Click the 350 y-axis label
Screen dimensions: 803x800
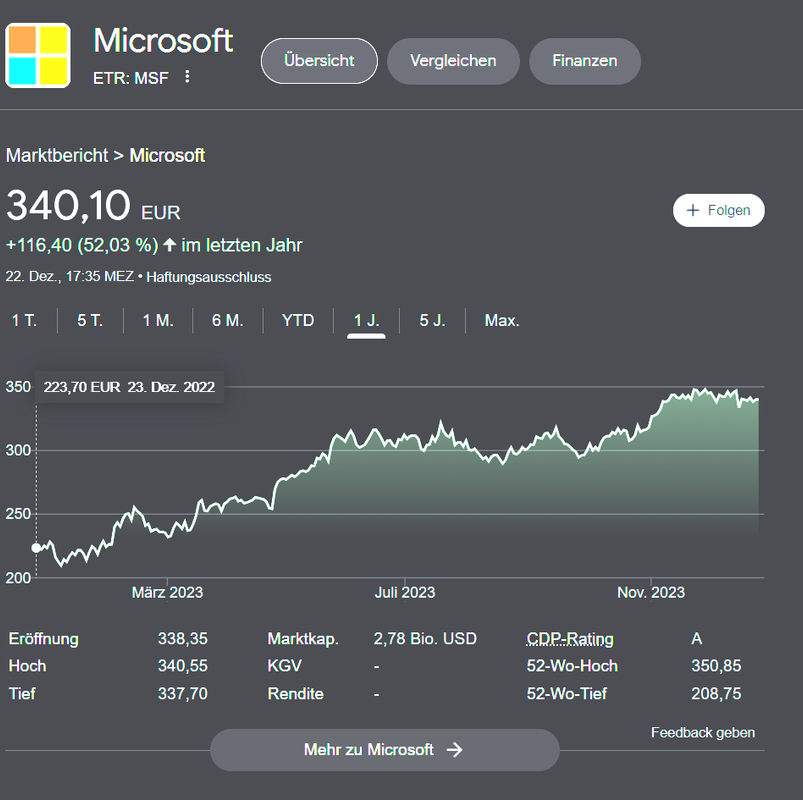click(x=18, y=387)
